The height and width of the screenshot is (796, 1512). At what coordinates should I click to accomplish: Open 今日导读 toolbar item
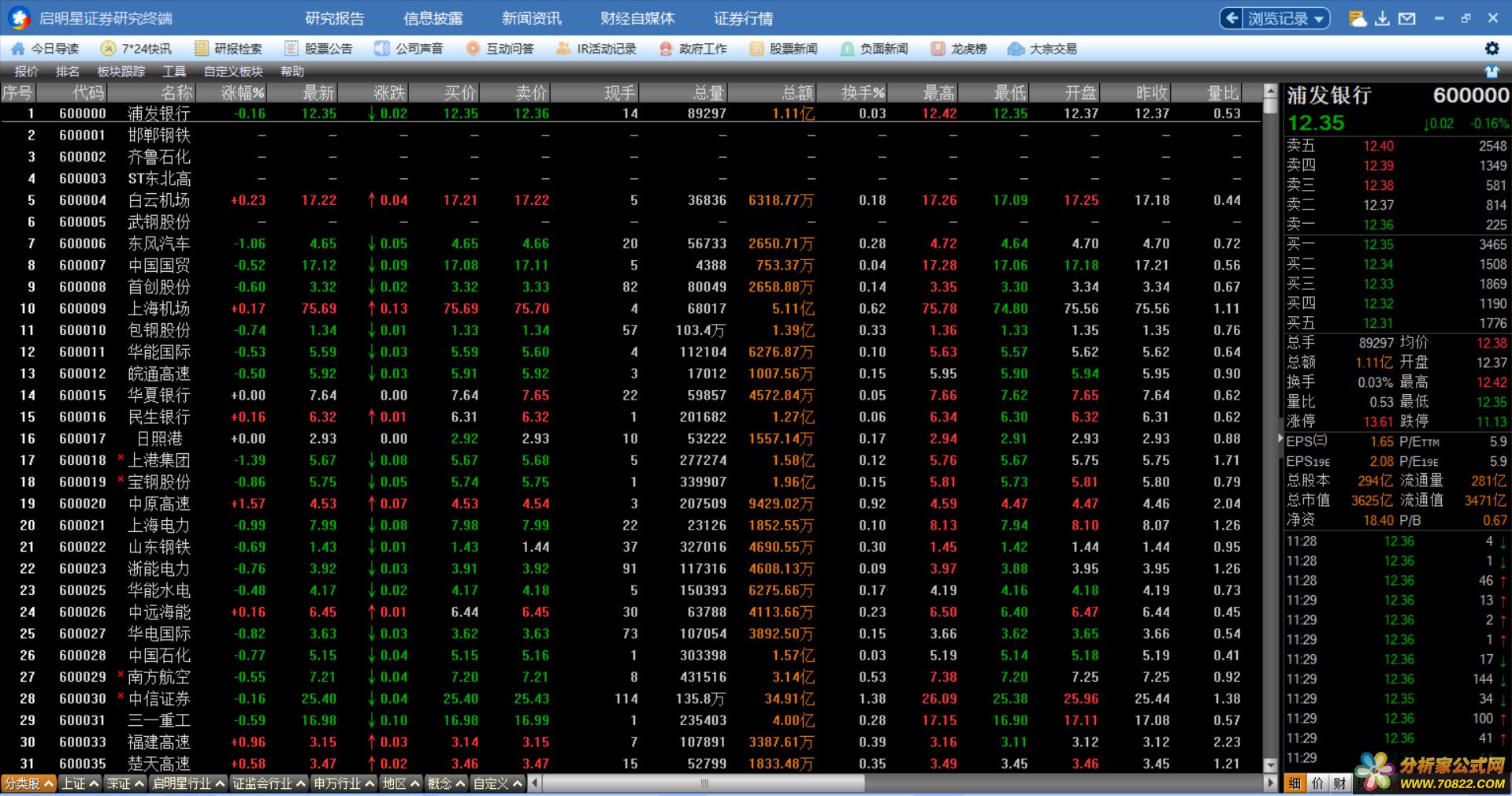[x=45, y=49]
